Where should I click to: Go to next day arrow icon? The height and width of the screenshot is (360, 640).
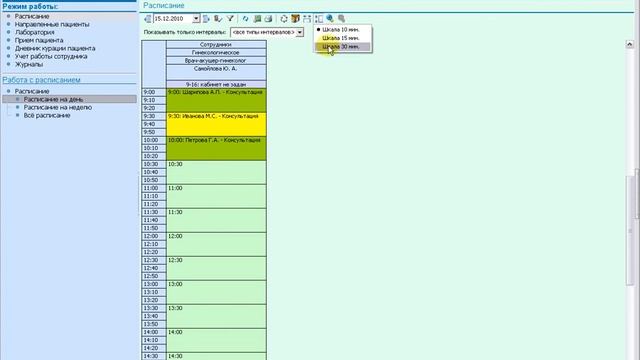(206, 19)
